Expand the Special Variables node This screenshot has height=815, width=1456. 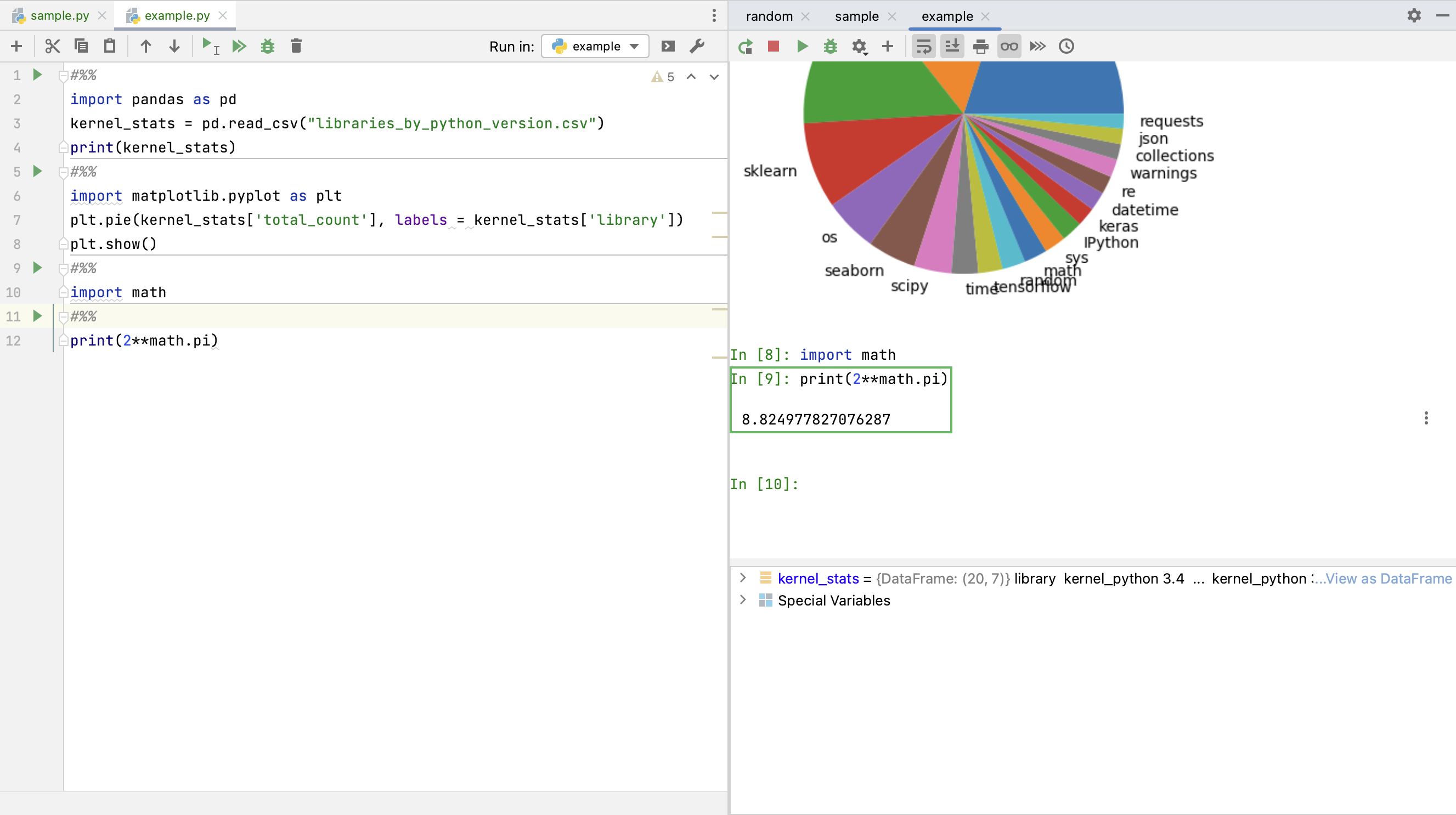coord(742,600)
